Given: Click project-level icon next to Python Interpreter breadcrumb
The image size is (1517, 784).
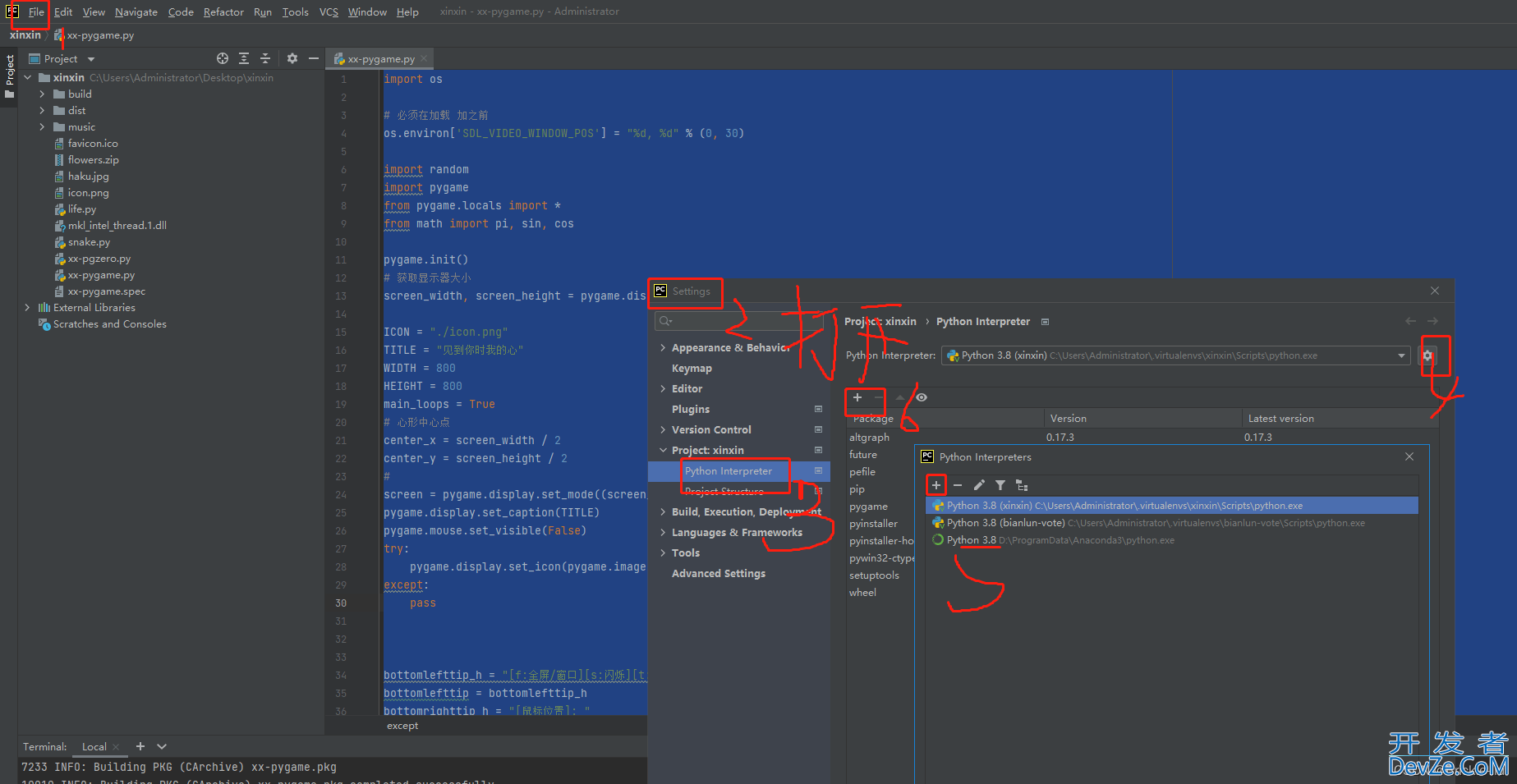Looking at the screenshot, I should [1046, 322].
